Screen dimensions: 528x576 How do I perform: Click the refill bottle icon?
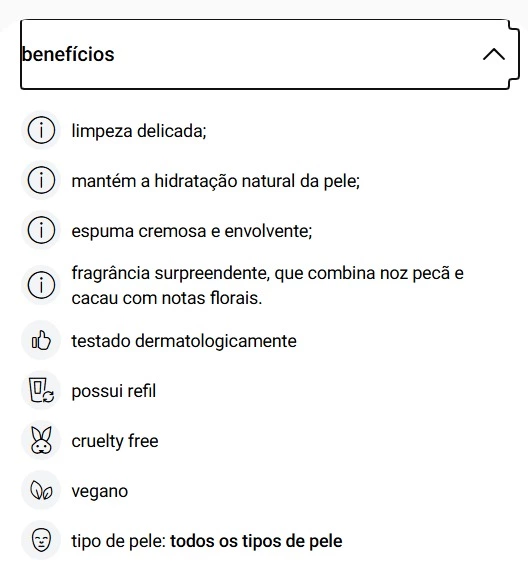coord(41,390)
